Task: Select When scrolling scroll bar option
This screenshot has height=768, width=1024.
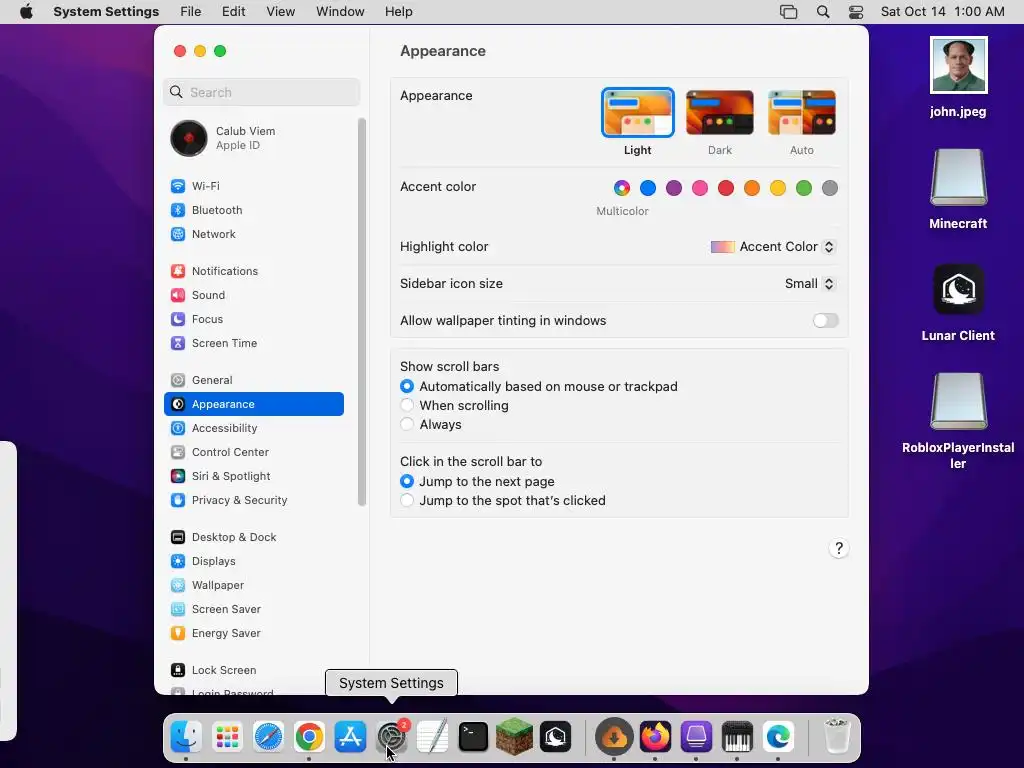Action: [407, 406]
